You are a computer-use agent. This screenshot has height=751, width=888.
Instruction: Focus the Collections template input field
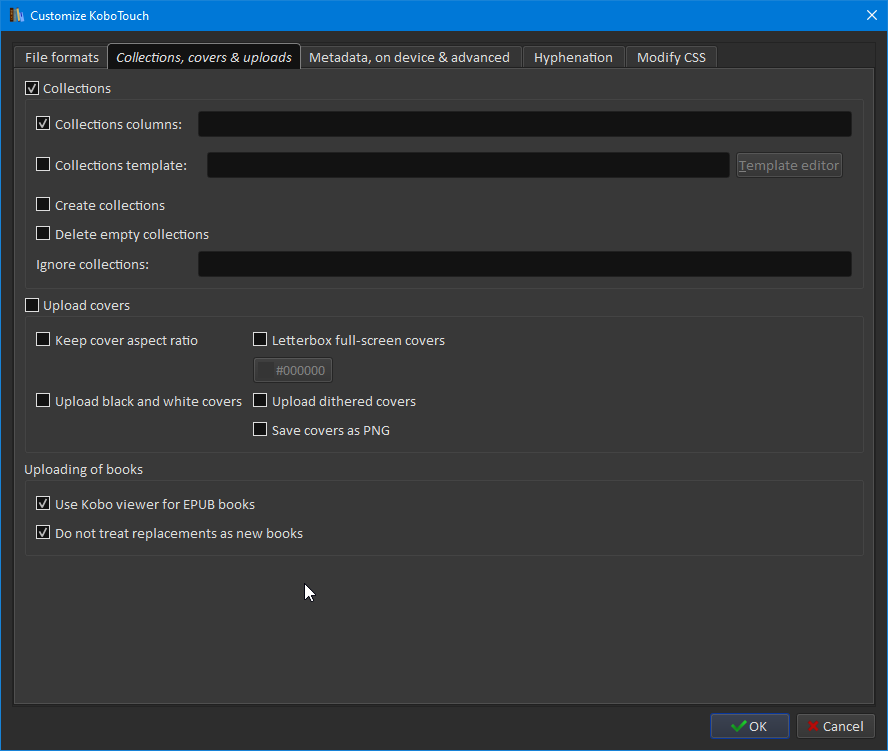pyautogui.click(x=468, y=165)
